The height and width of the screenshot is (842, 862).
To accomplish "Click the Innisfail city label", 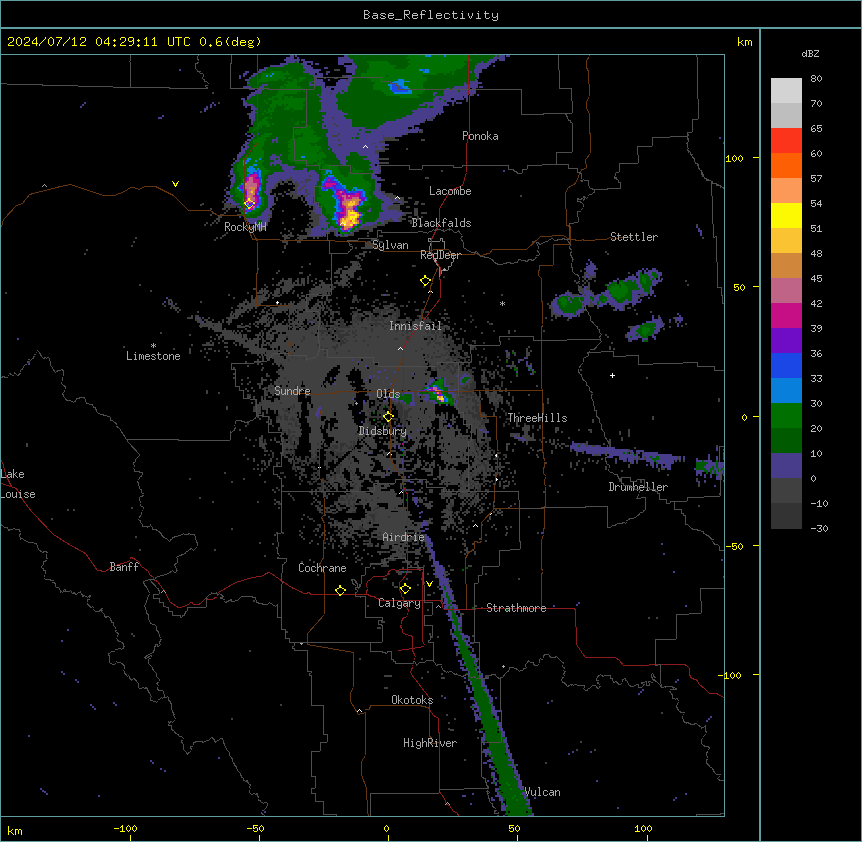I will pyautogui.click(x=415, y=326).
